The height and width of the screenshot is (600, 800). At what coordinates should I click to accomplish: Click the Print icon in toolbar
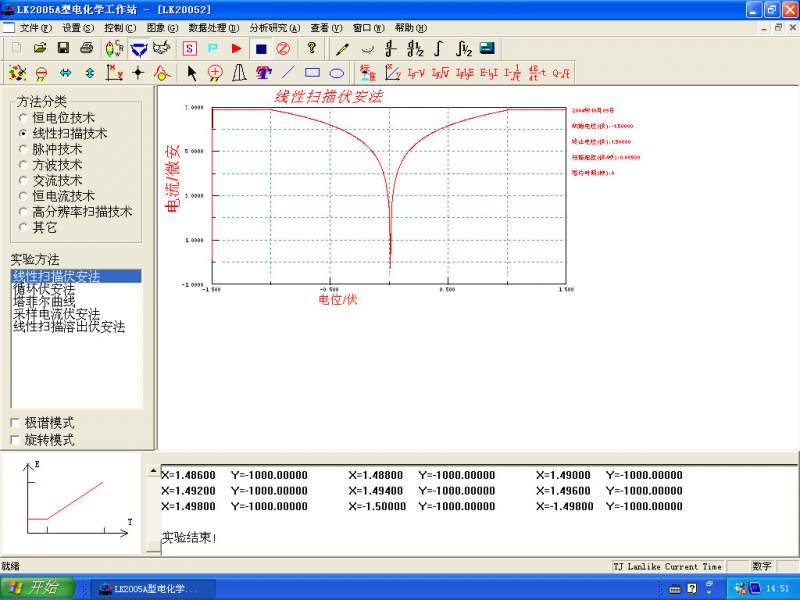(86, 48)
